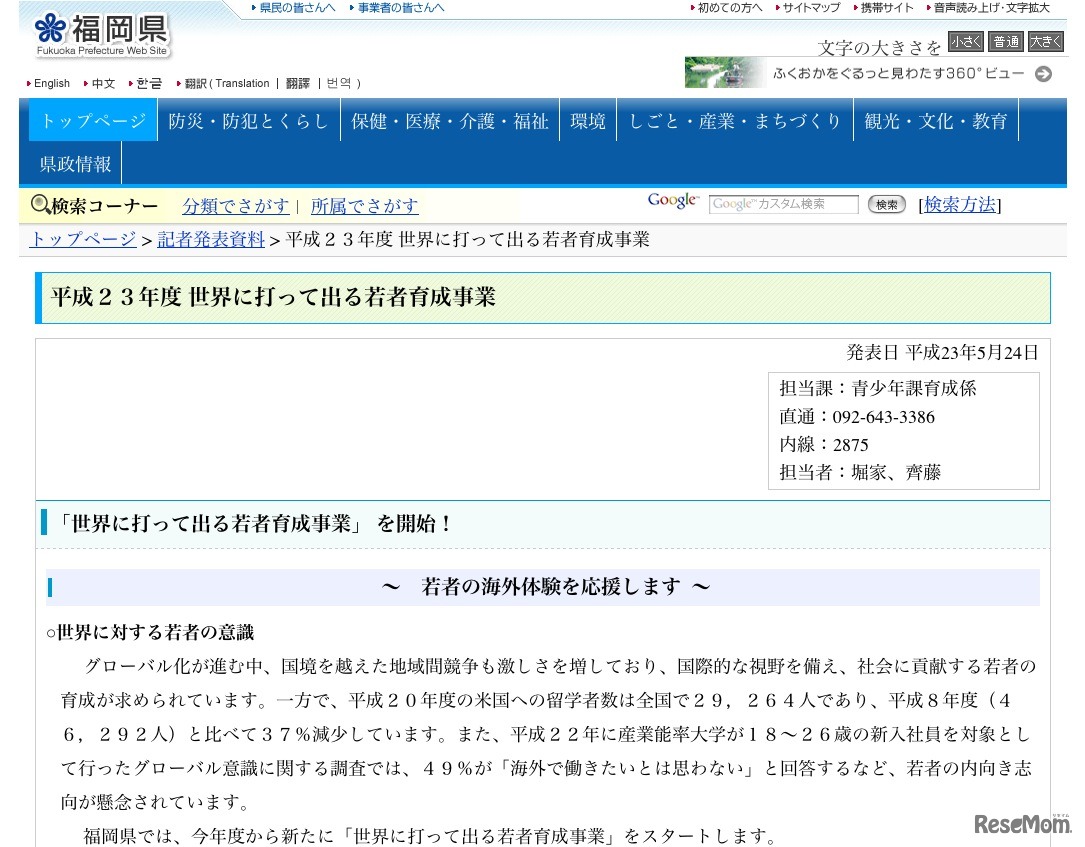Set text size to 普通 (normal)

(x=1005, y=42)
